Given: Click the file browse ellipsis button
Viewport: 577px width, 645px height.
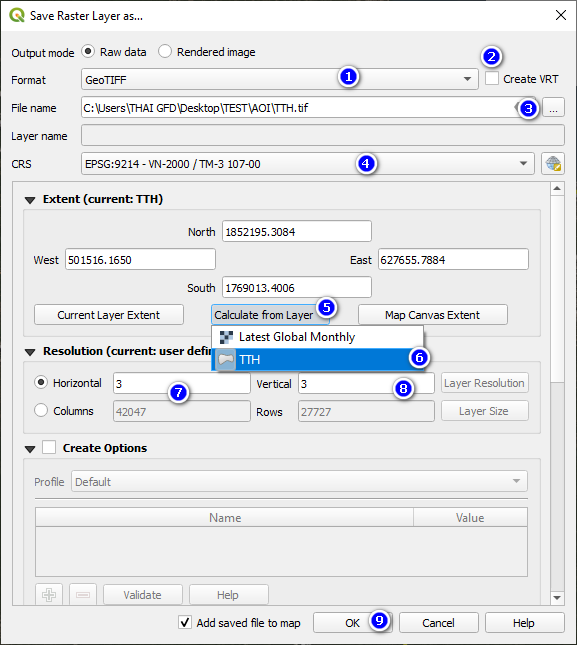Looking at the screenshot, I should (553, 108).
